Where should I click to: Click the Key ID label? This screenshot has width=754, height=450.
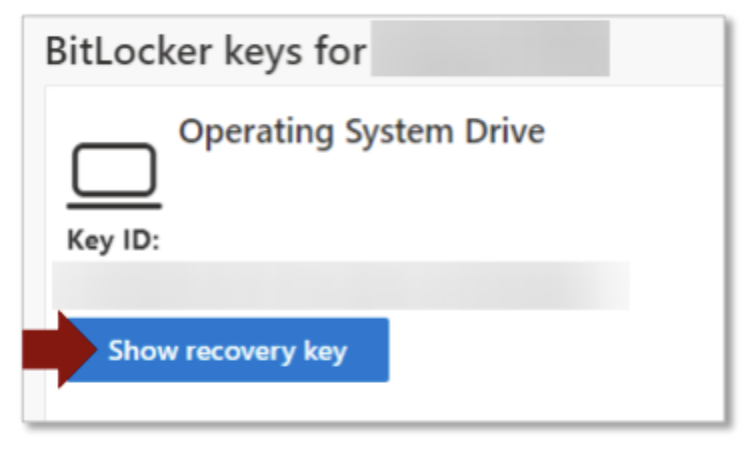coord(113,241)
